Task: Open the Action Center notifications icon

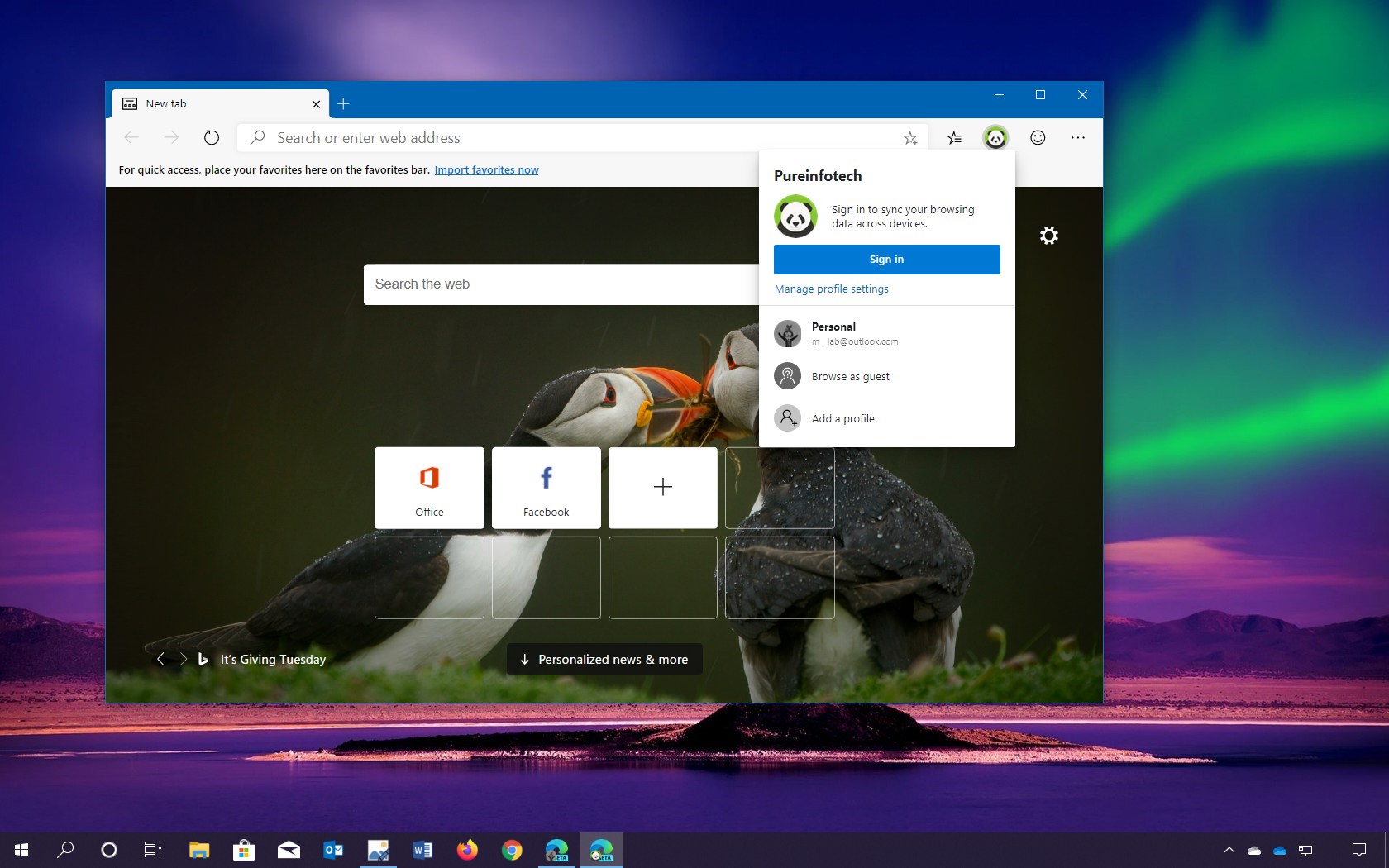Action: 1358,850
